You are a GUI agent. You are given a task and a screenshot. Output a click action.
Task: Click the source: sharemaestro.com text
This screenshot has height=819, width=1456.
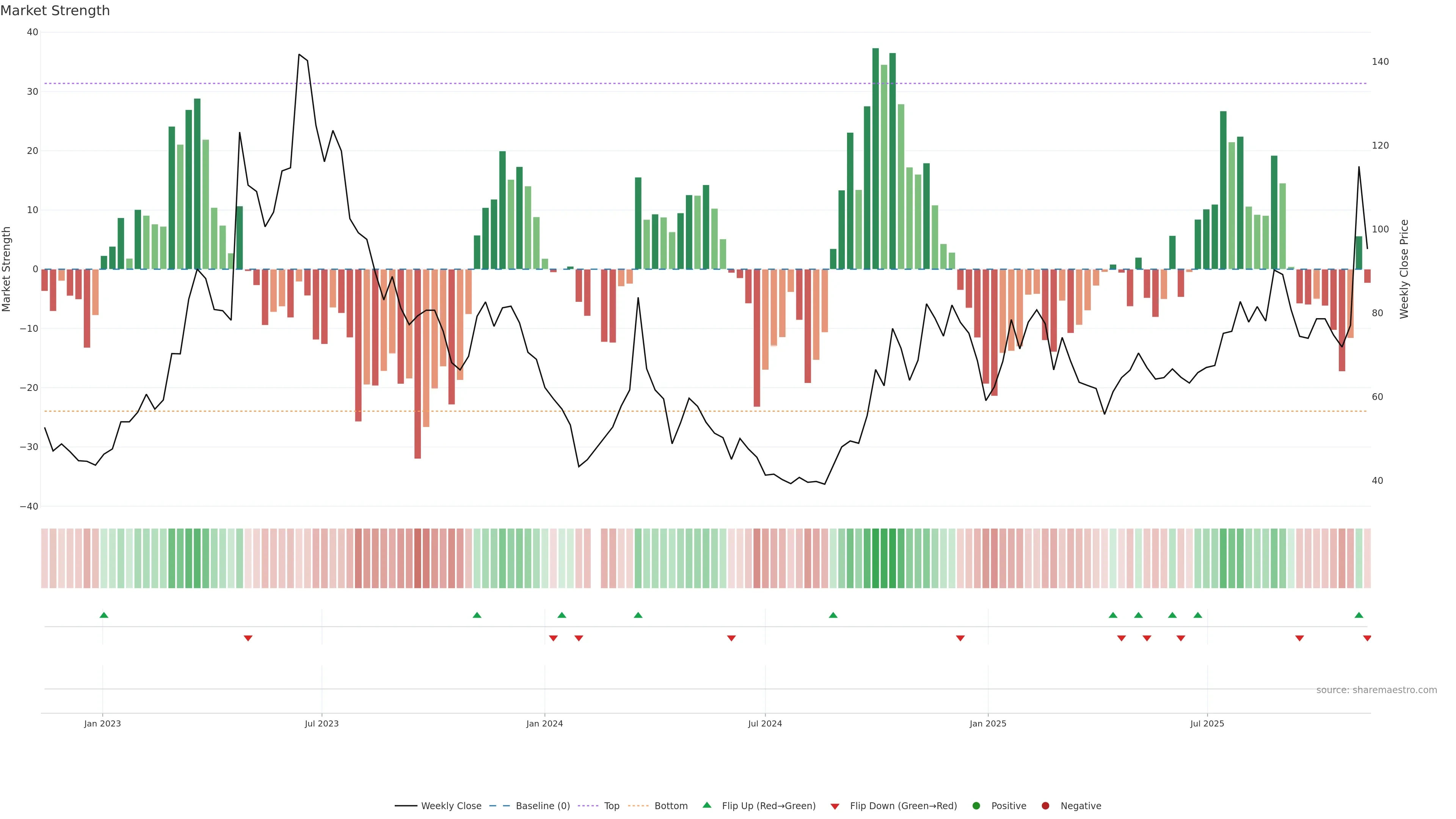[x=1376, y=690]
